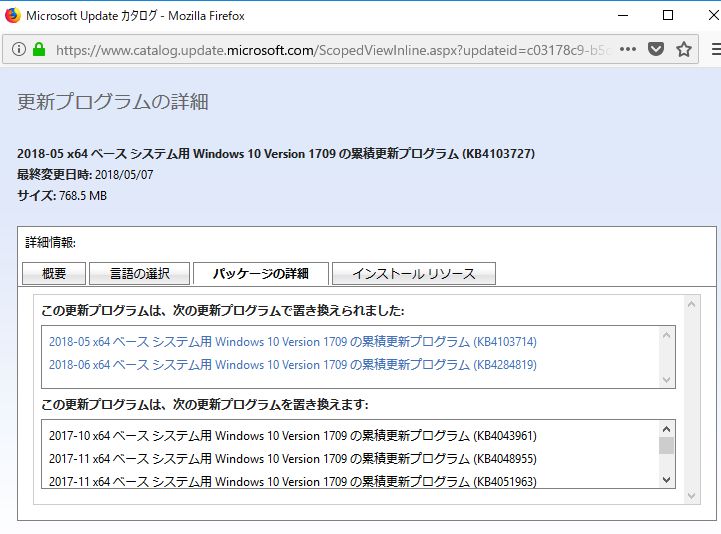Click the 更新プログラムの詳細 heading
Screen dimensions: 721x534
coord(113,102)
